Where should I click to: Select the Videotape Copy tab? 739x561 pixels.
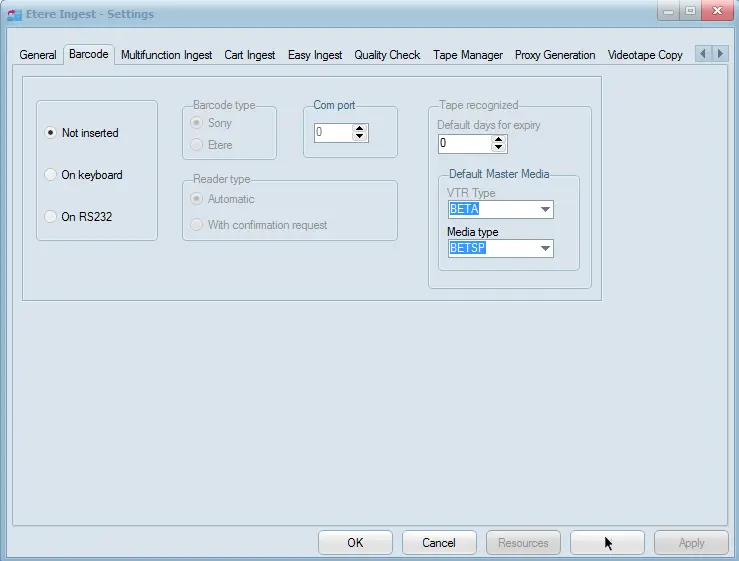pos(645,55)
